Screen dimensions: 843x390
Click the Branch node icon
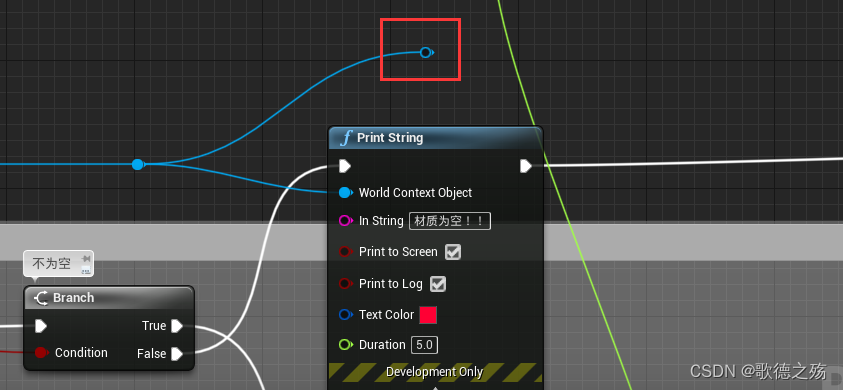click(41, 297)
